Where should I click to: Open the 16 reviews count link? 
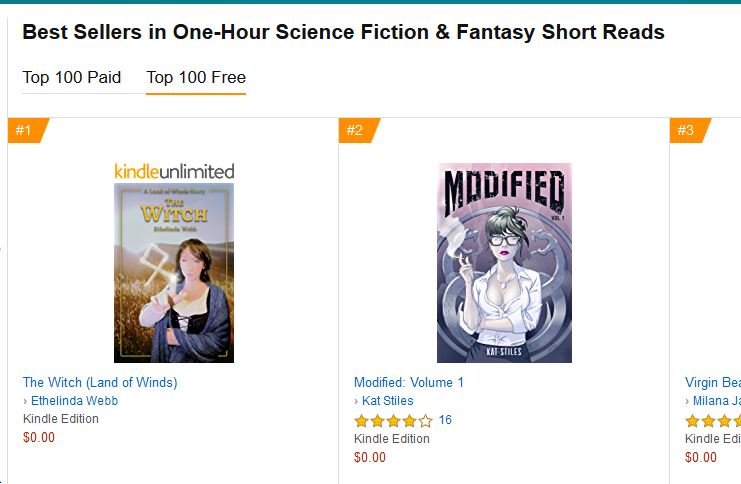(x=445, y=420)
